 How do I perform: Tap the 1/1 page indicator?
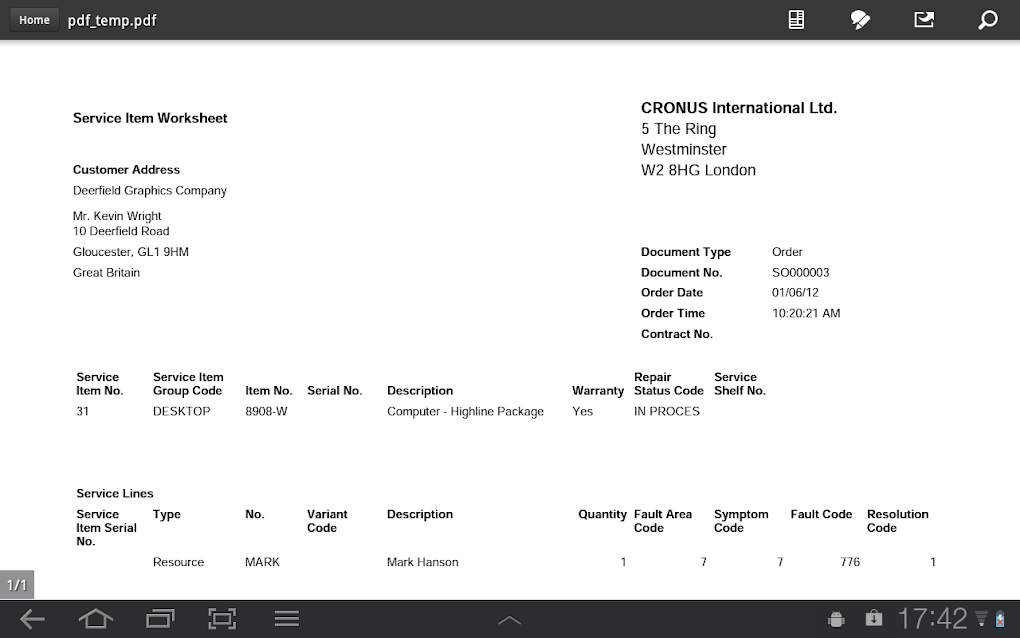click(17, 585)
